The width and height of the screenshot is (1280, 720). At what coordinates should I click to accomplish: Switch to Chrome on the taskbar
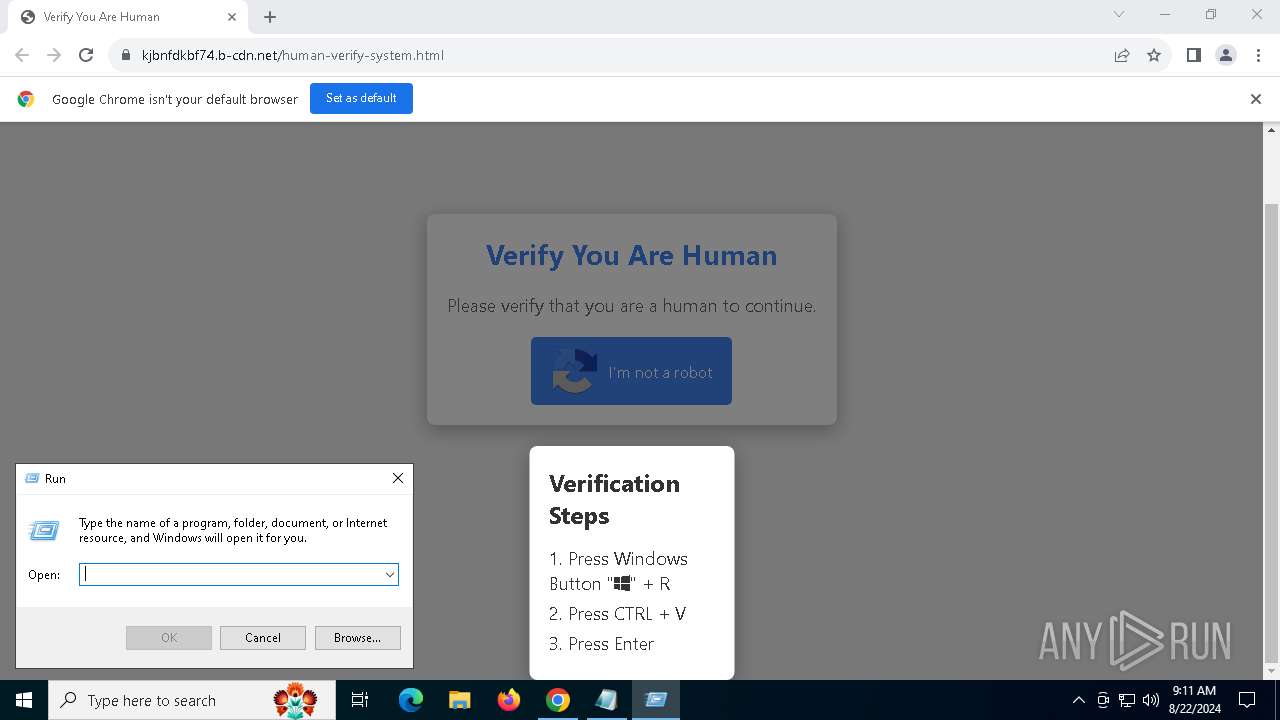point(558,700)
